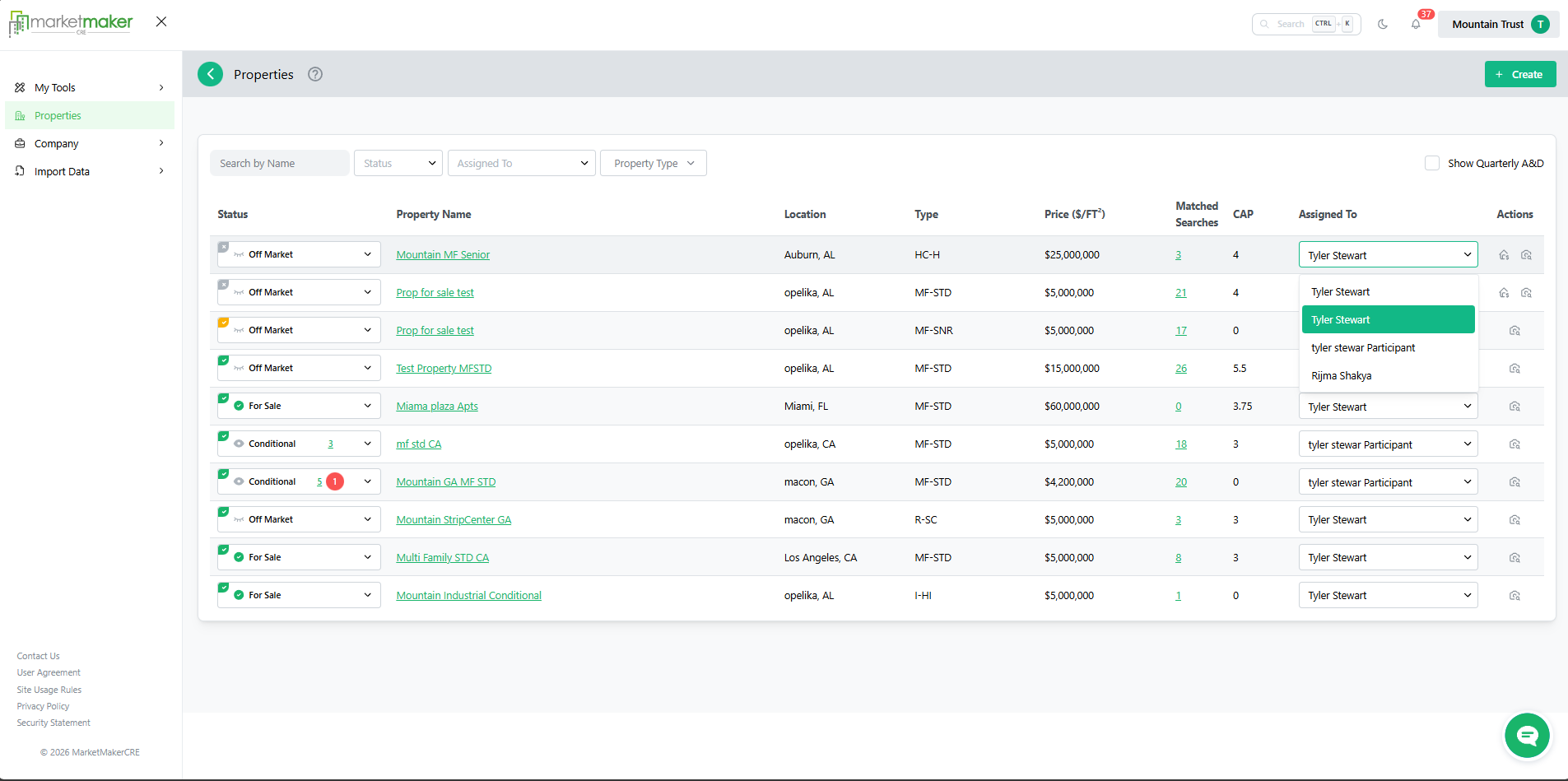Click the house action icon for Mountain MF Senior

coord(1504,255)
